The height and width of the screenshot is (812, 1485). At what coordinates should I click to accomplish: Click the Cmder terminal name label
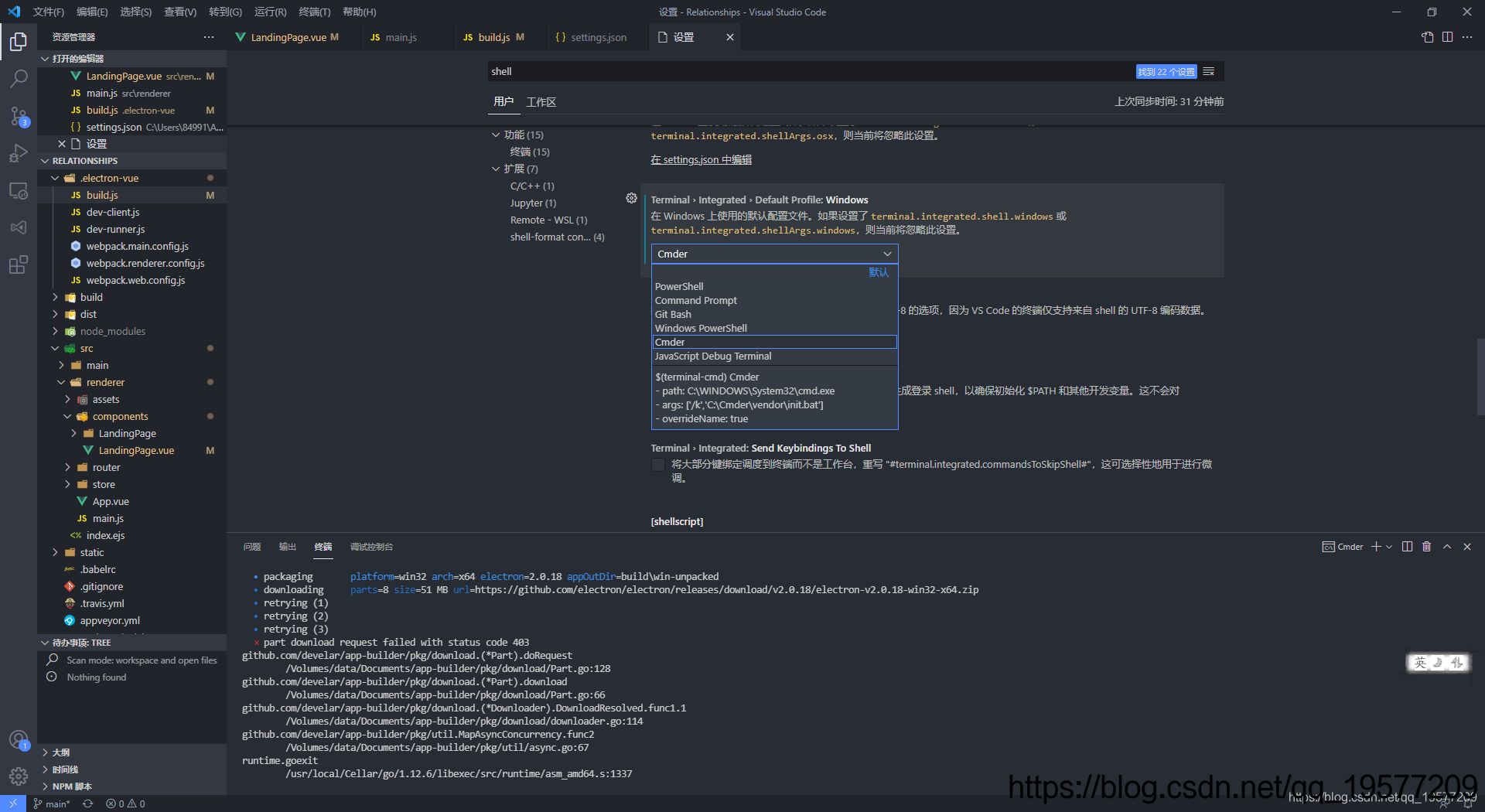(1350, 547)
